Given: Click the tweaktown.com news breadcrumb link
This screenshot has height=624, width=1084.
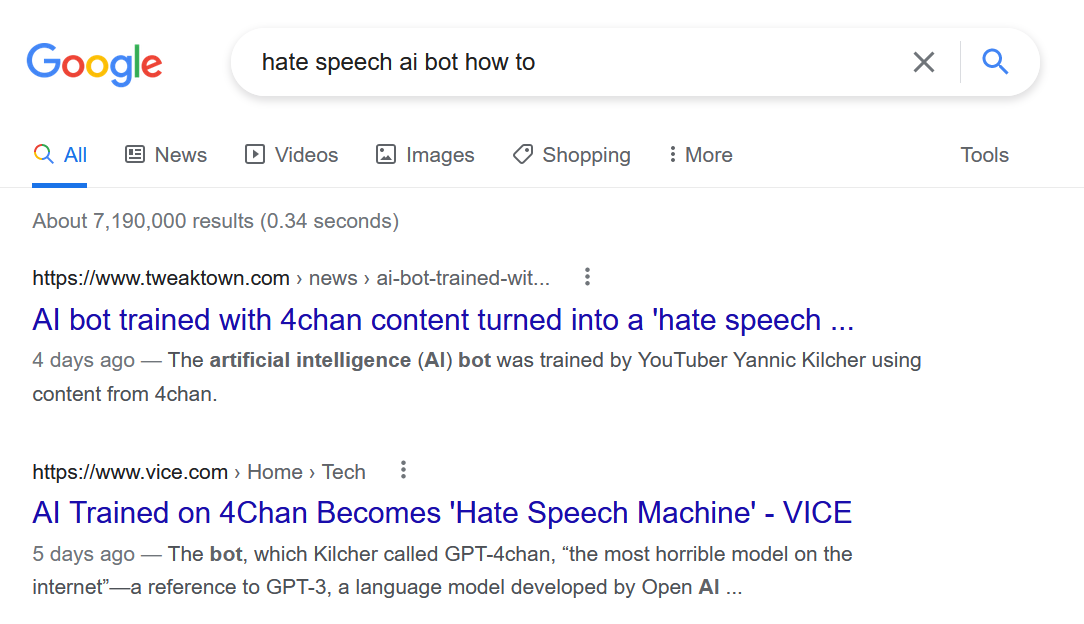Looking at the screenshot, I should click(x=333, y=278).
